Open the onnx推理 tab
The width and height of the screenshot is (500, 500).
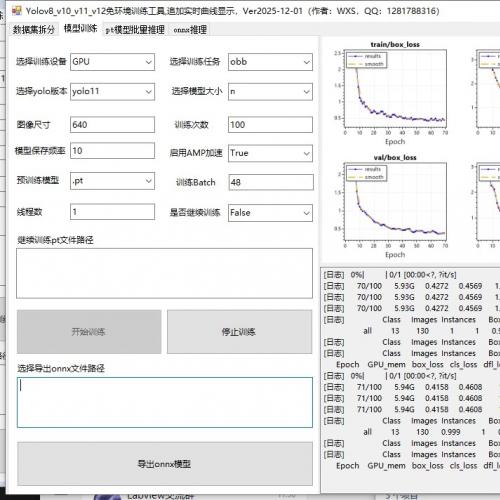pyautogui.click(x=190, y=30)
